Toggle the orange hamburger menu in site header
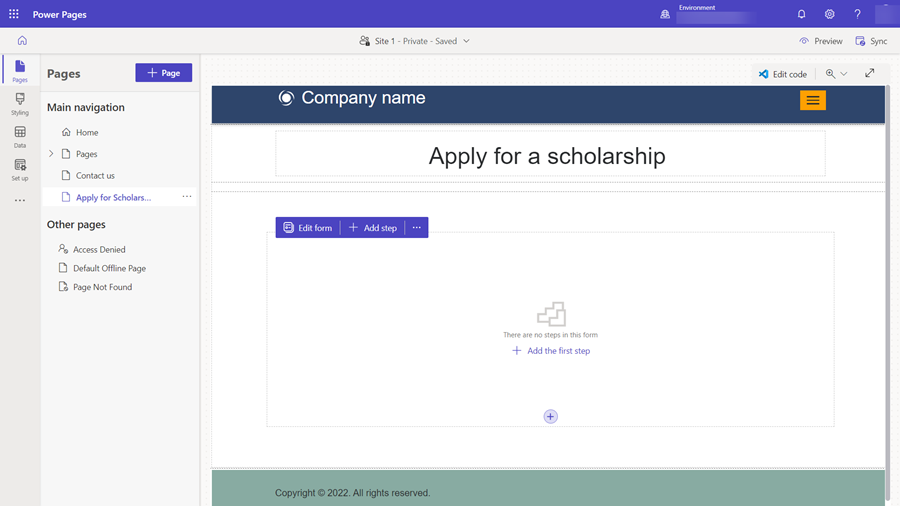The width and height of the screenshot is (900, 506). pos(813,100)
